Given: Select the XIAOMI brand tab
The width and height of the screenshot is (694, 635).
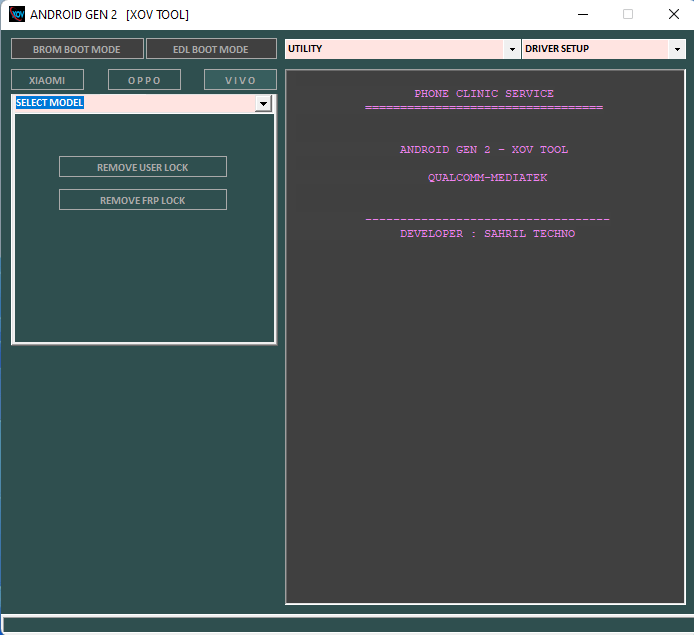Looking at the screenshot, I should coord(47,80).
